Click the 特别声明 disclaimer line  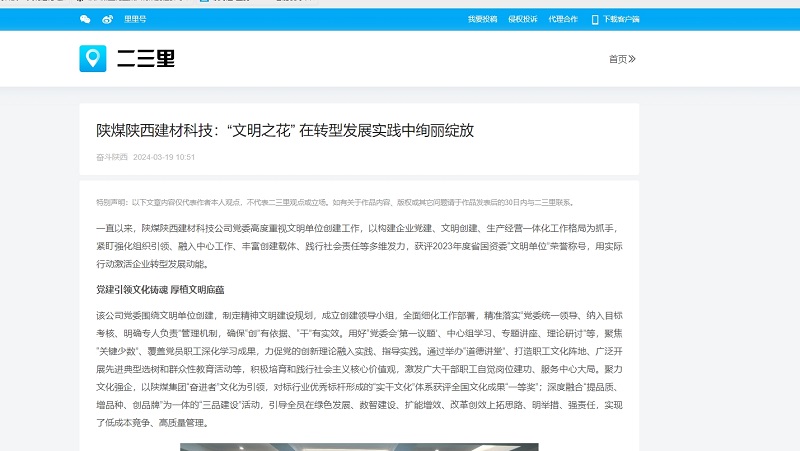(x=336, y=203)
